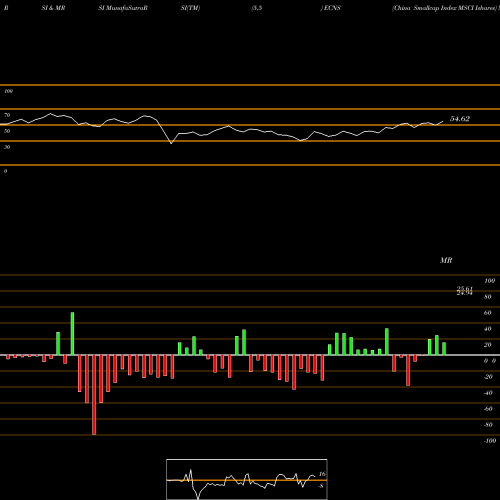Click the RSI axis label 50
Image resolution: width=500 pixels, height=500 pixels.
(x=7, y=131)
